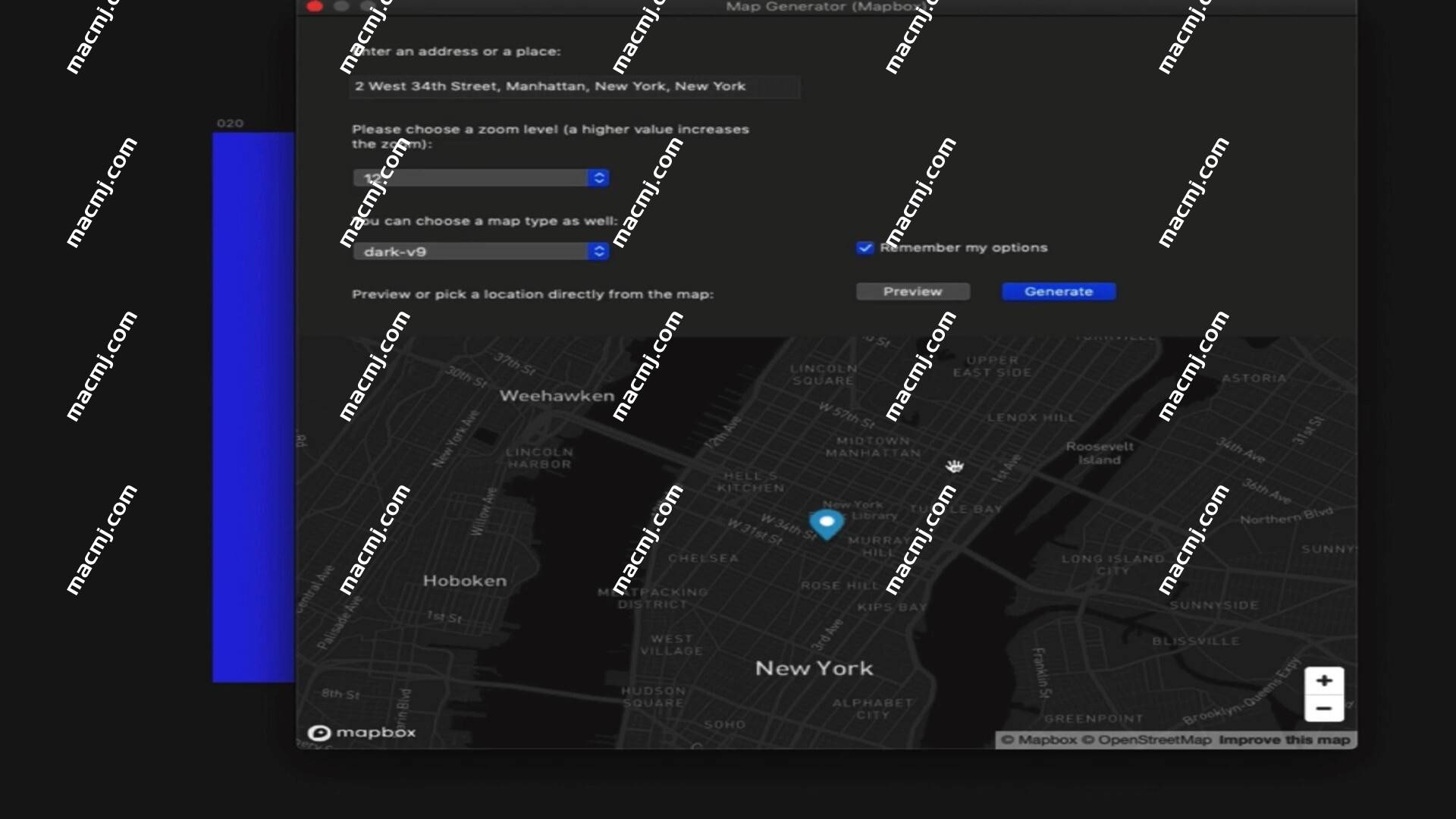
Task: Click the blue location pin marker
Action: pyautogui.click(x=827, y=523)
